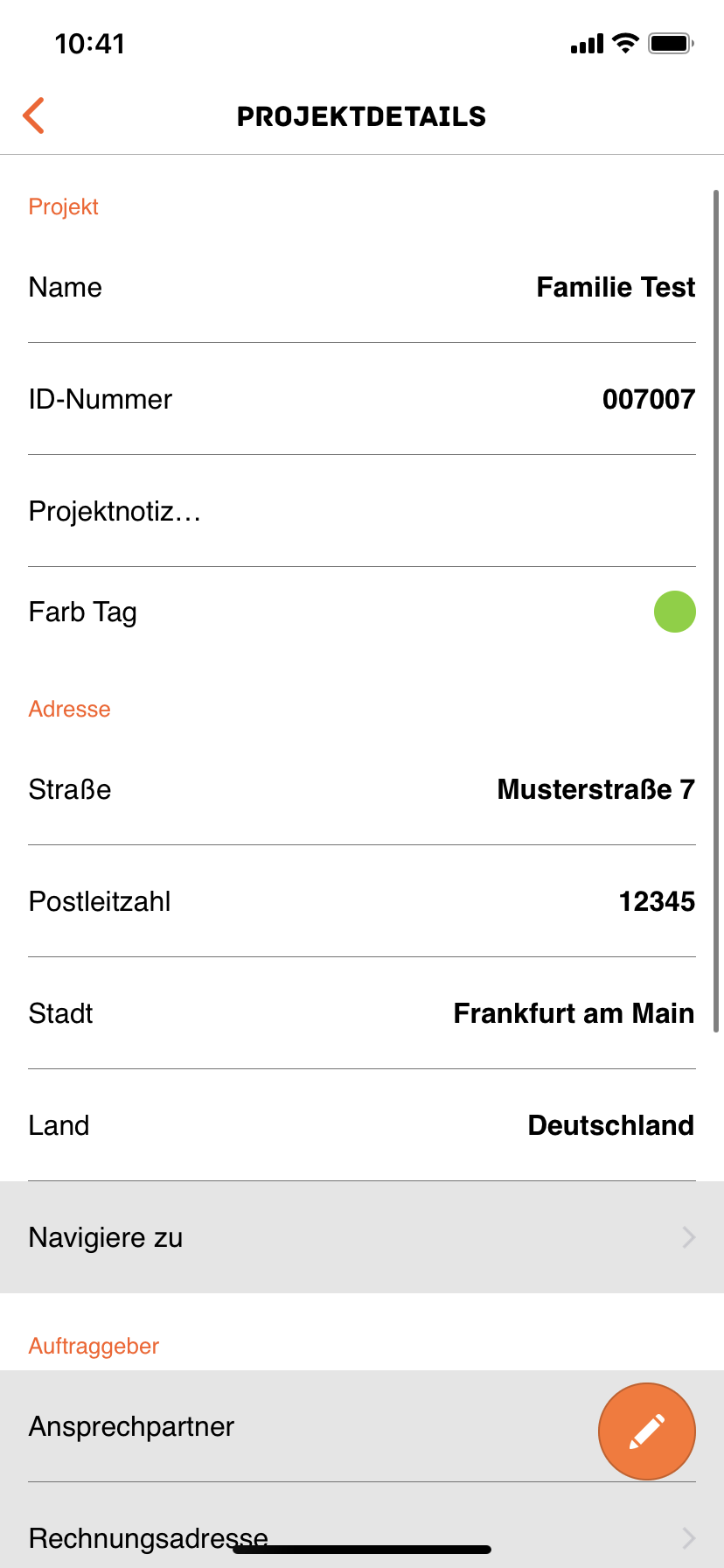Tap the Frankfurt am Main city value

click(x=574, y=1013)
